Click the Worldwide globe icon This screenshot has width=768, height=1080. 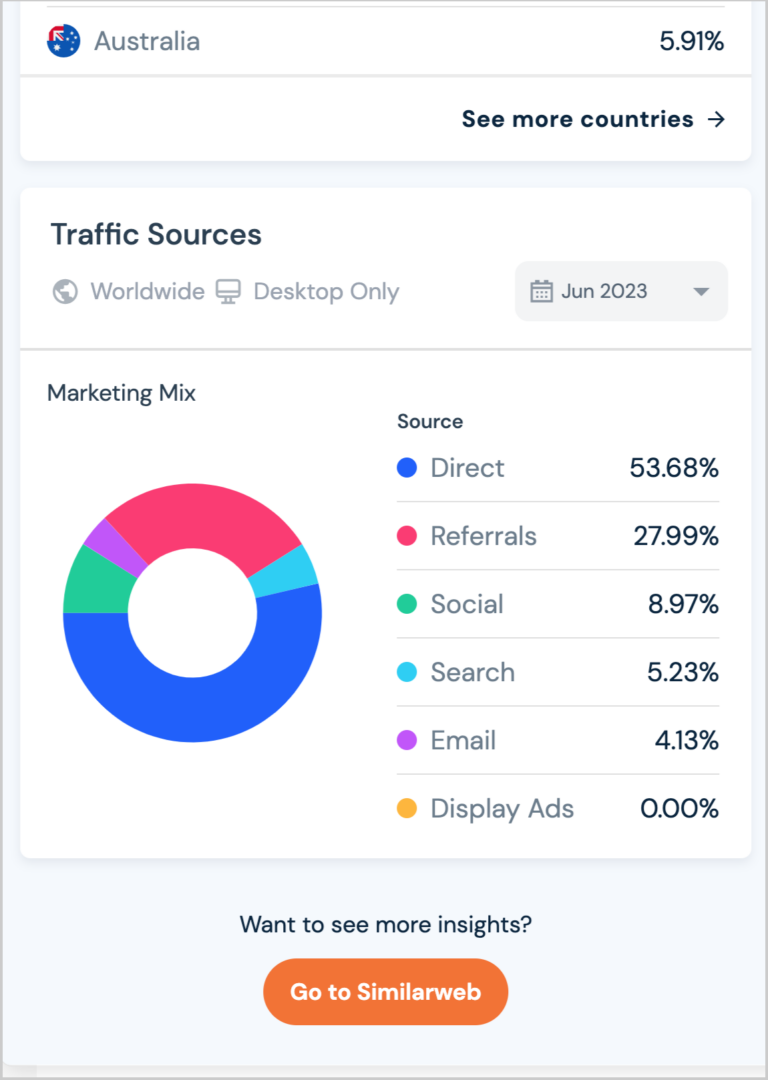click(x=65, y=291)
